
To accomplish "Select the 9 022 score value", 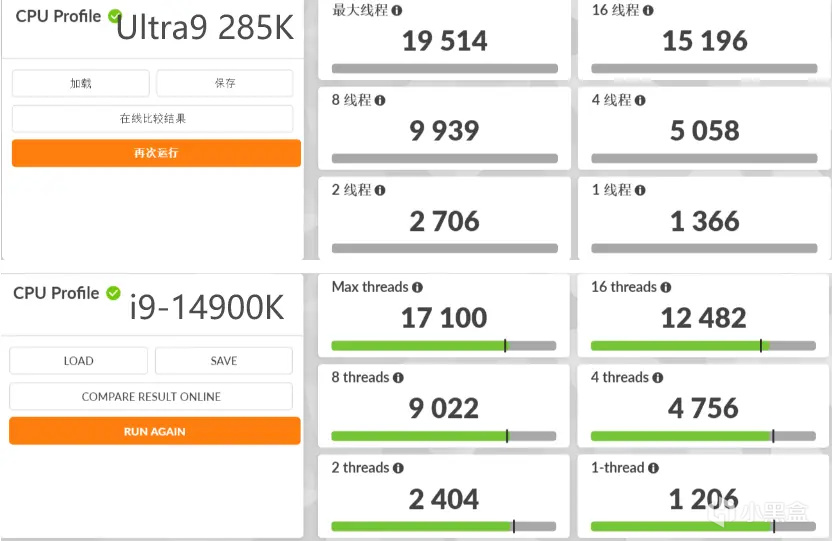I will click(444, 408).
